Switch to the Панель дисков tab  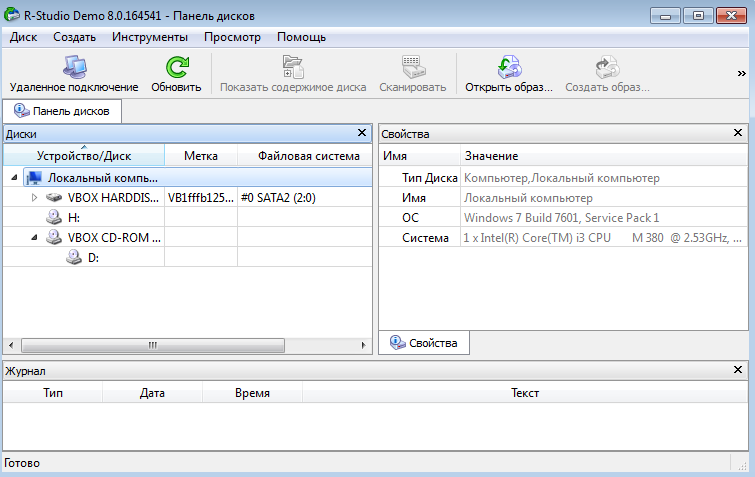coord(62,111)
